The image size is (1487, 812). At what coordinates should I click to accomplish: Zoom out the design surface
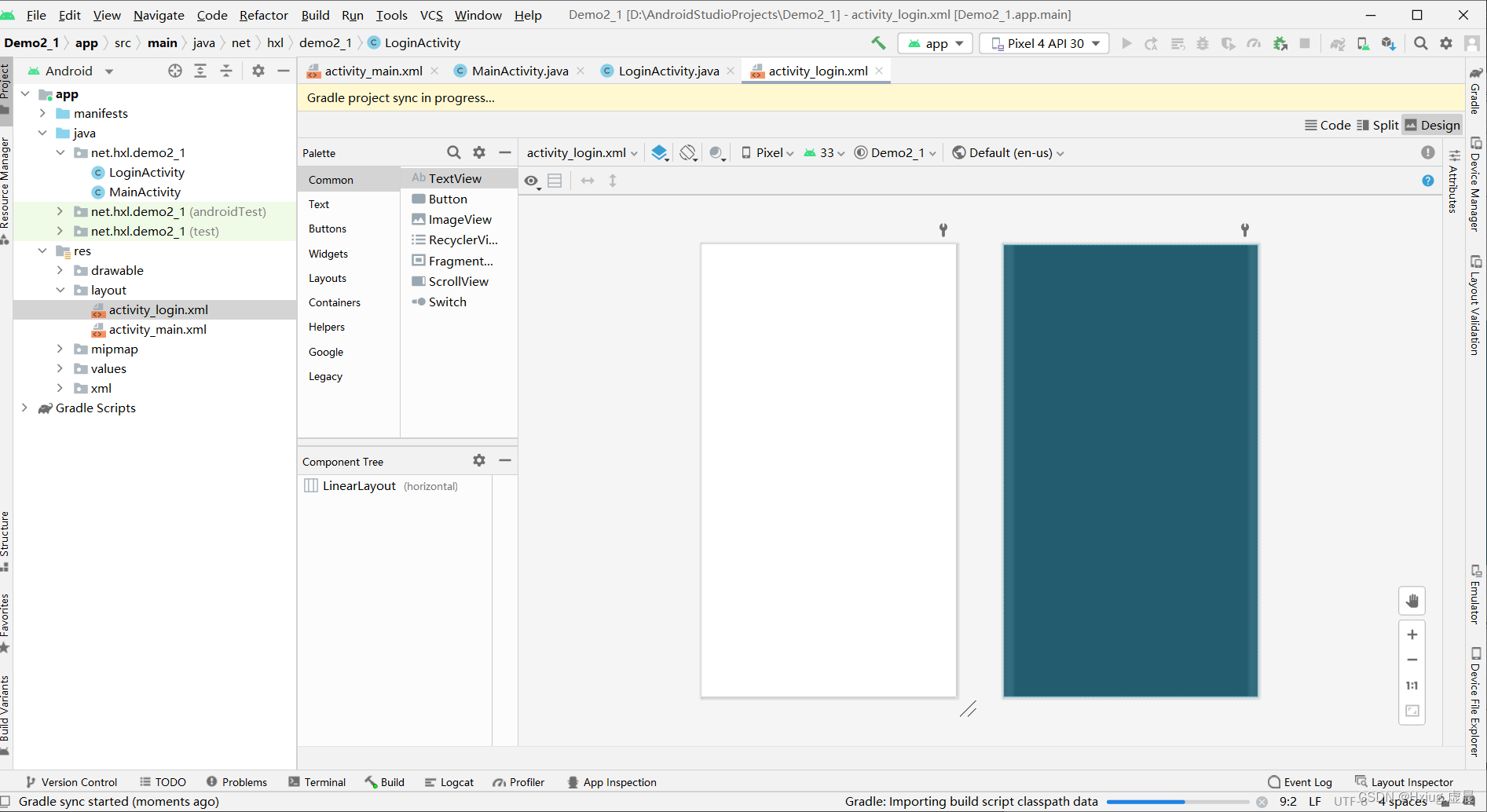[1412, 660]
